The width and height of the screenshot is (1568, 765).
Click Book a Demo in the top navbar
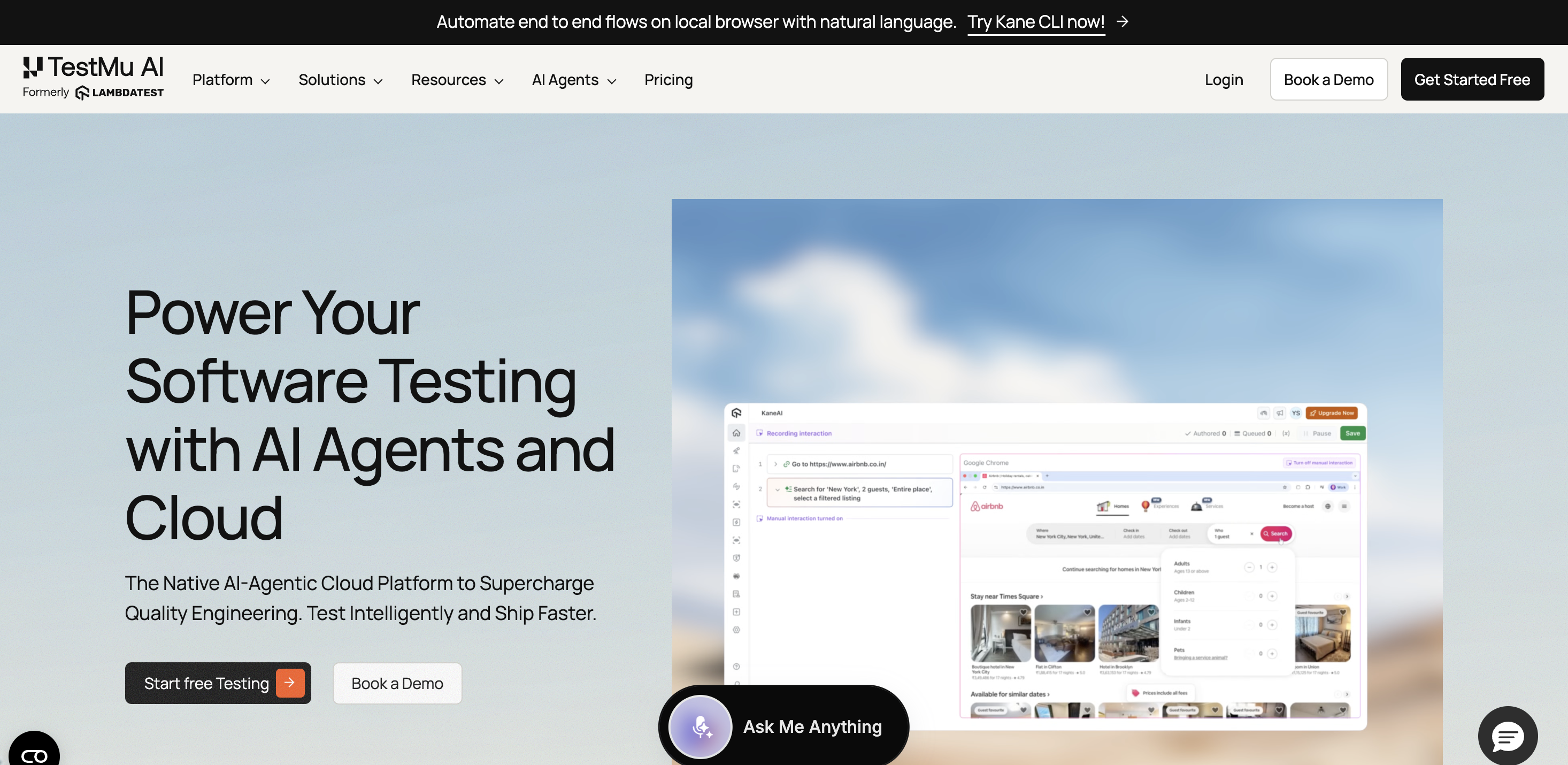click(1328, 79)
